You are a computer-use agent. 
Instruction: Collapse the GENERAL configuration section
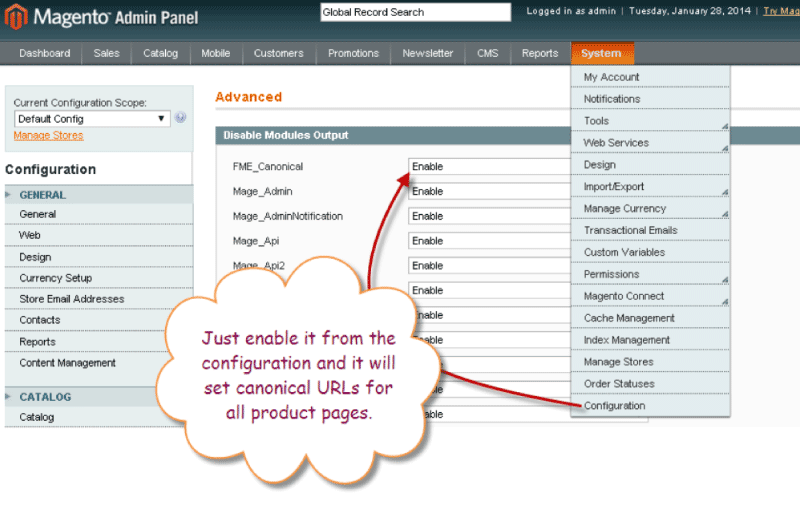[x=99, y=195]
